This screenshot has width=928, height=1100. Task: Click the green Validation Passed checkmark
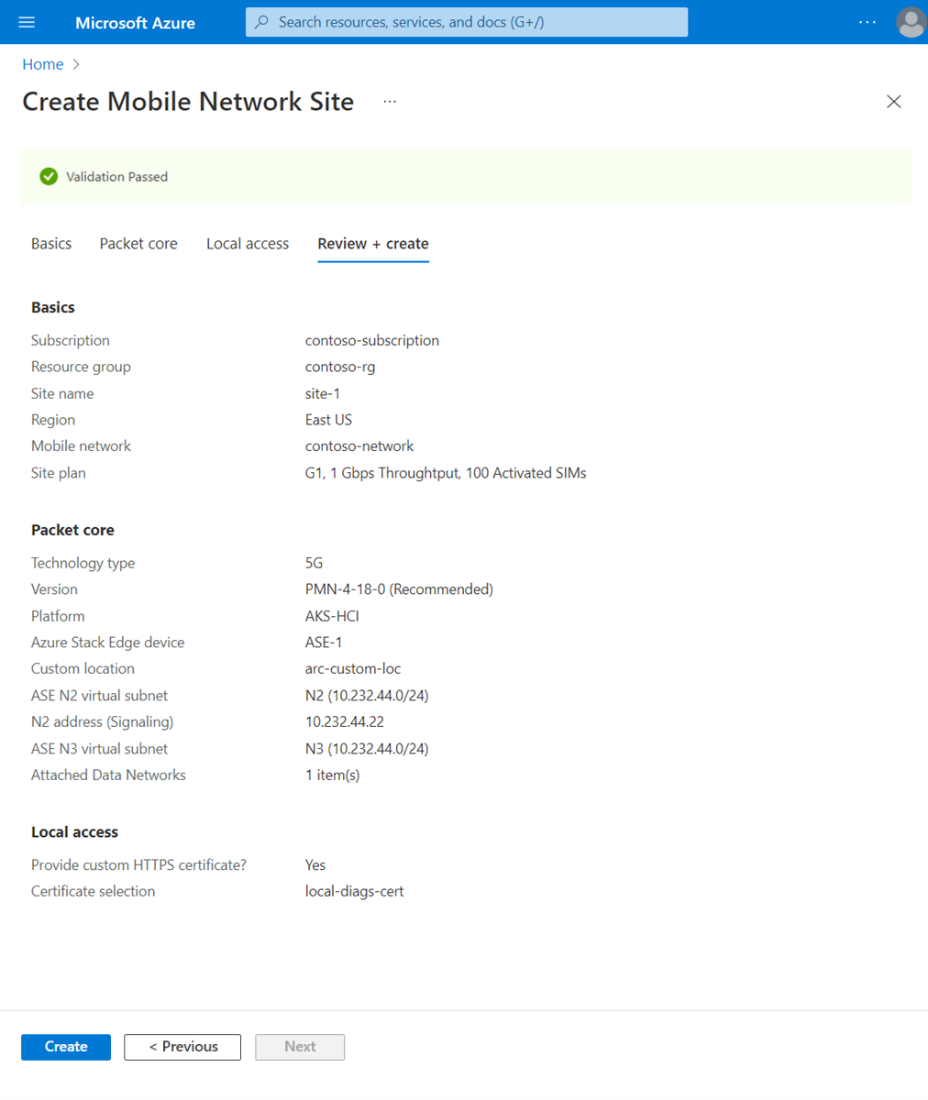tap(48, 177)
